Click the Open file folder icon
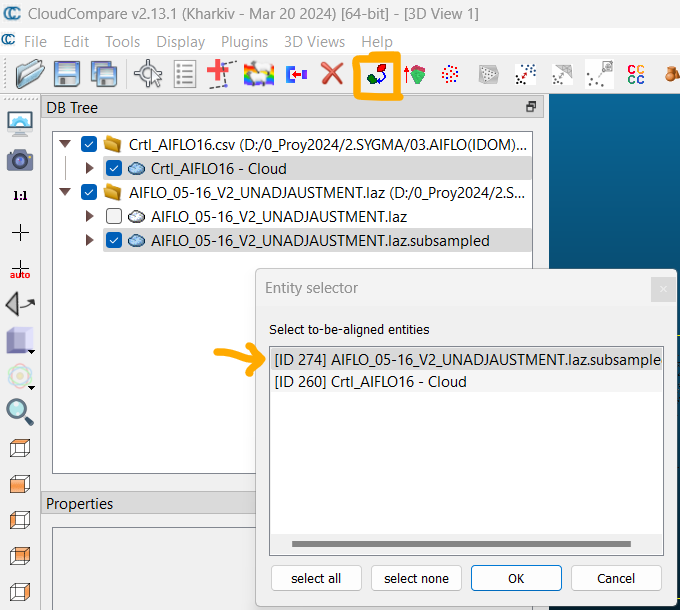The height and width of the screenshot is (610, 680). [x=30, y=74]
